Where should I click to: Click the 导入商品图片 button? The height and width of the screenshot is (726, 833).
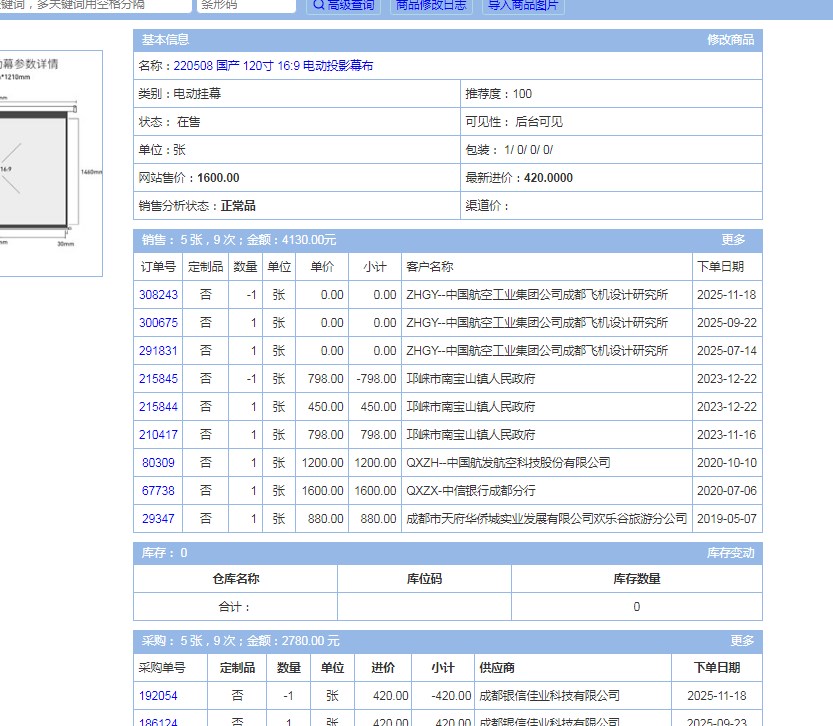click(x=523, y=5)
